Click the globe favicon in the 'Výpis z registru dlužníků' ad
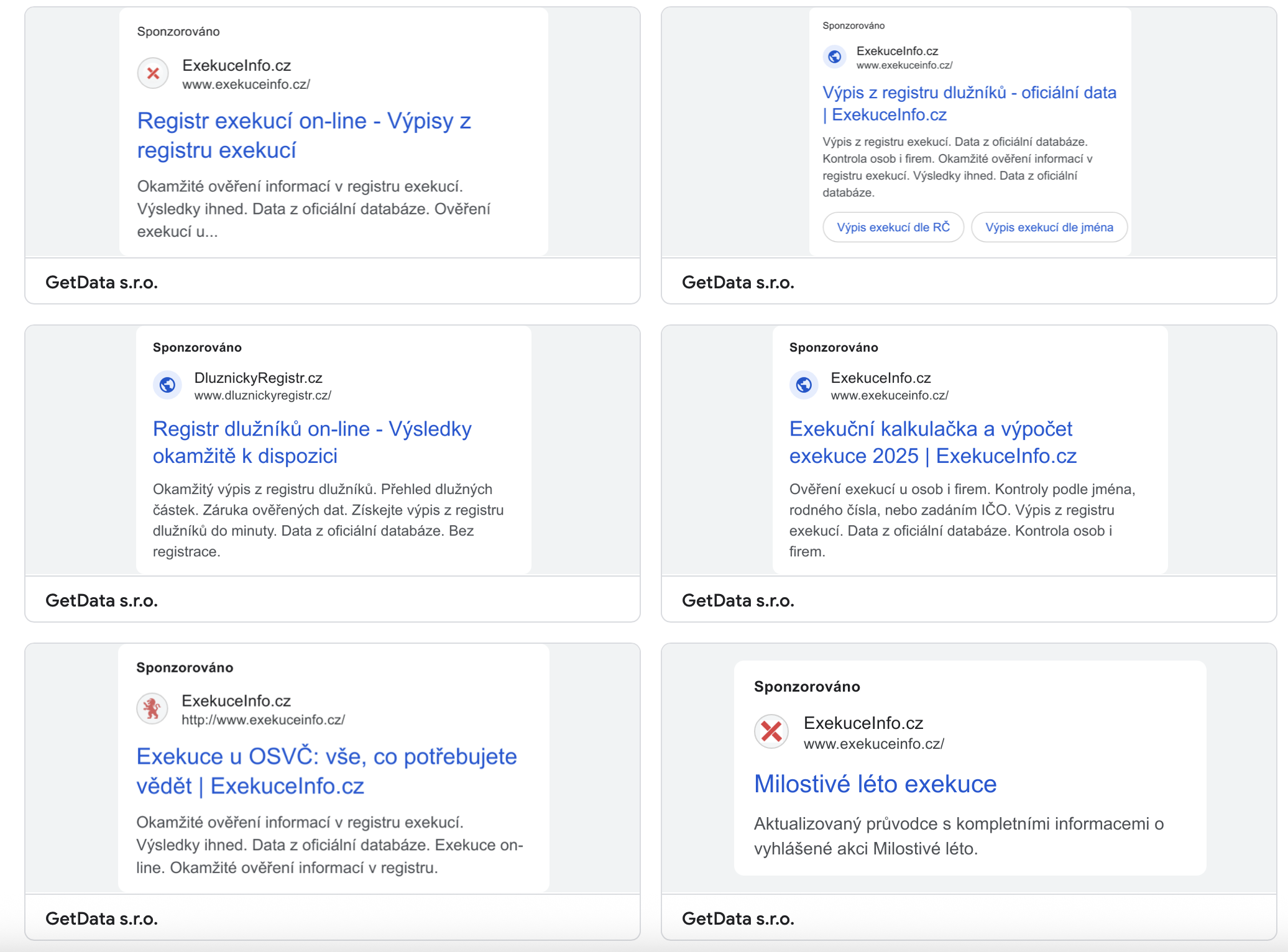The width and height of the screenshot is (1288, 952). click(x=835, y=57)
